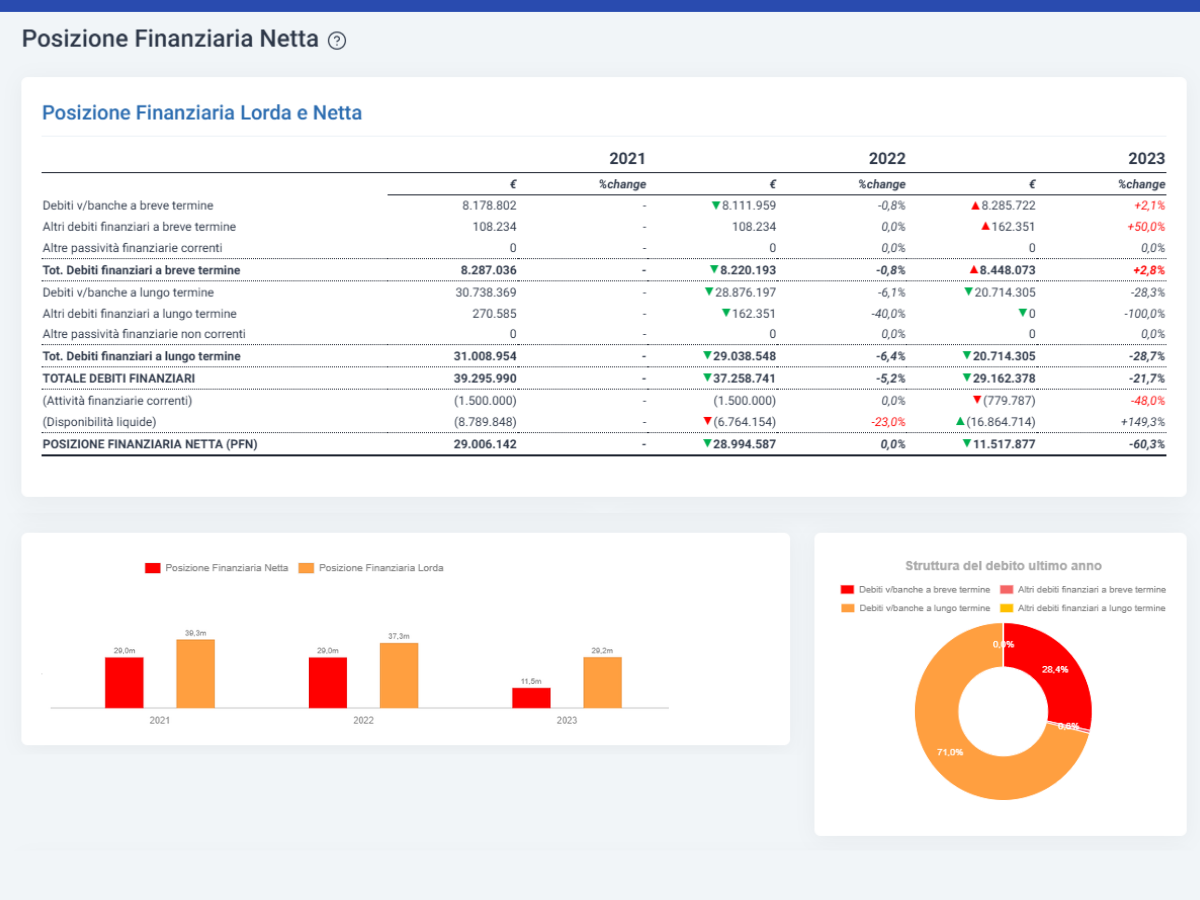Click the -48,0% change value

[x=1147, y=400]
